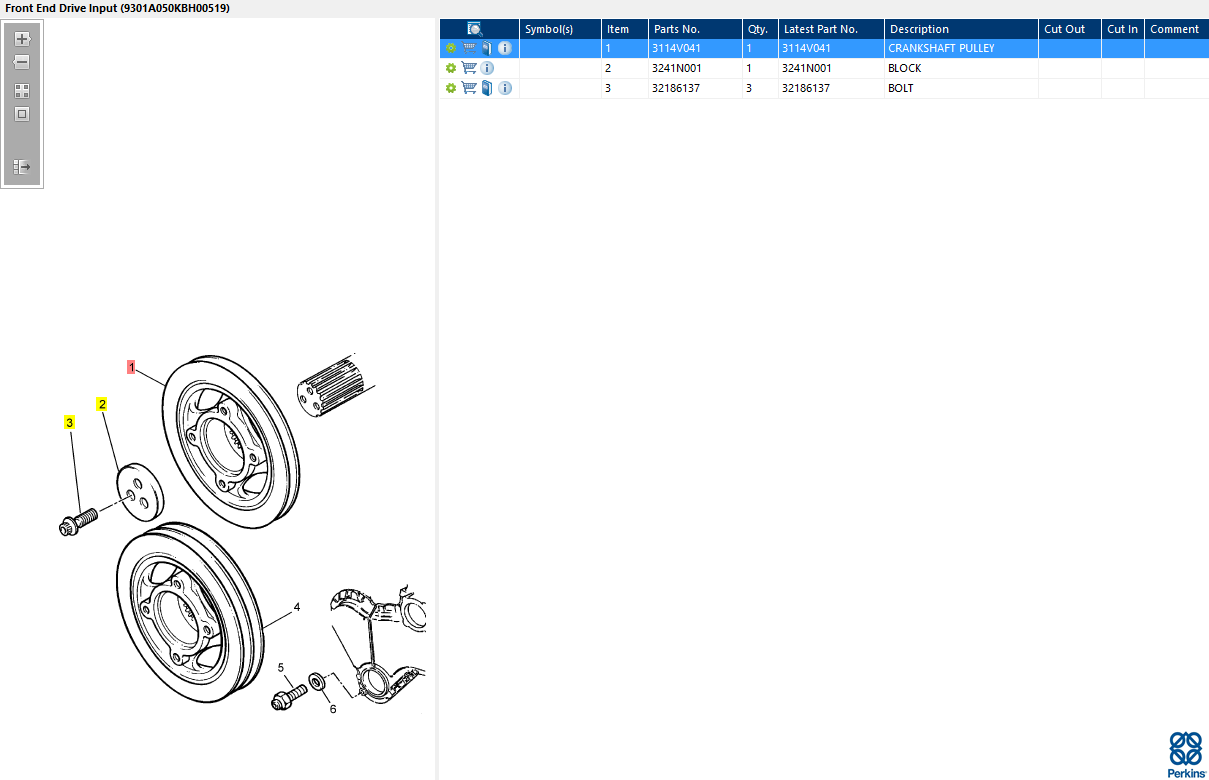This screenshot has height=780, width=1209.
Task: Click part number 32186137 in Parts No. column
Action: pyautogui.click(x=676, y=88)
